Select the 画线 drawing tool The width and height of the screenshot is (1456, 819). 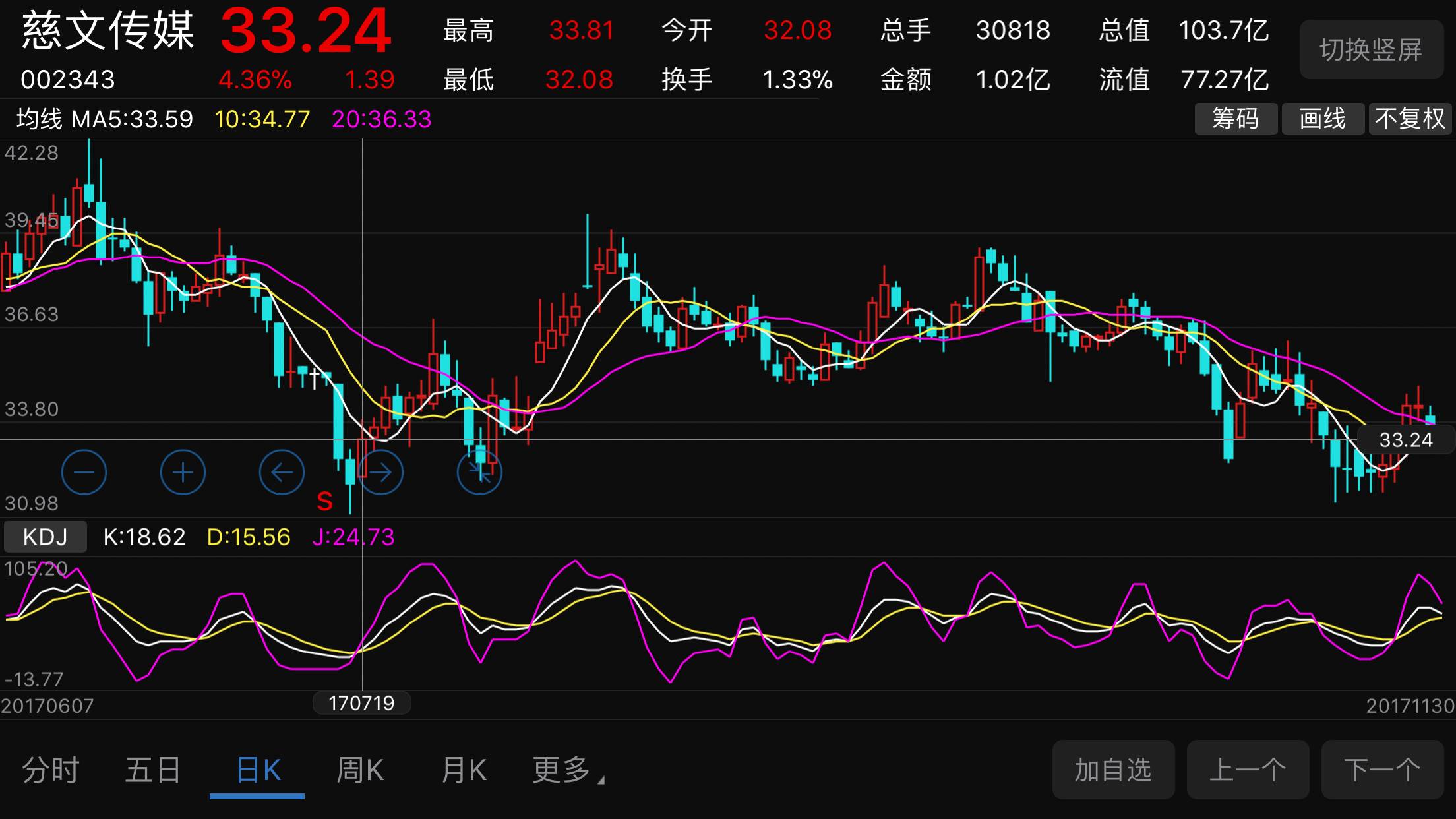pos(1323,119)
